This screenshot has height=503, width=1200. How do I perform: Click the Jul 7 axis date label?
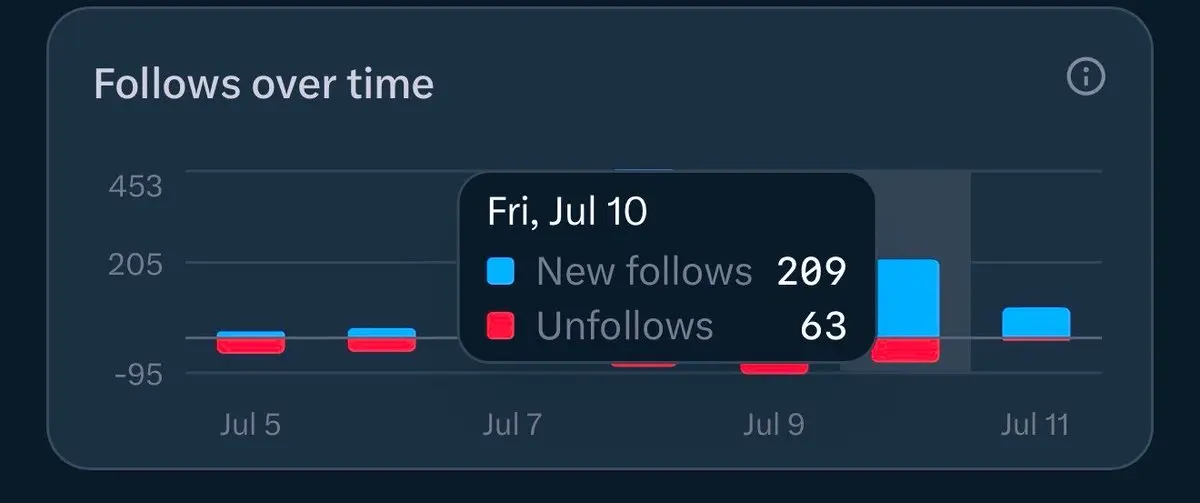click(512, 425)
